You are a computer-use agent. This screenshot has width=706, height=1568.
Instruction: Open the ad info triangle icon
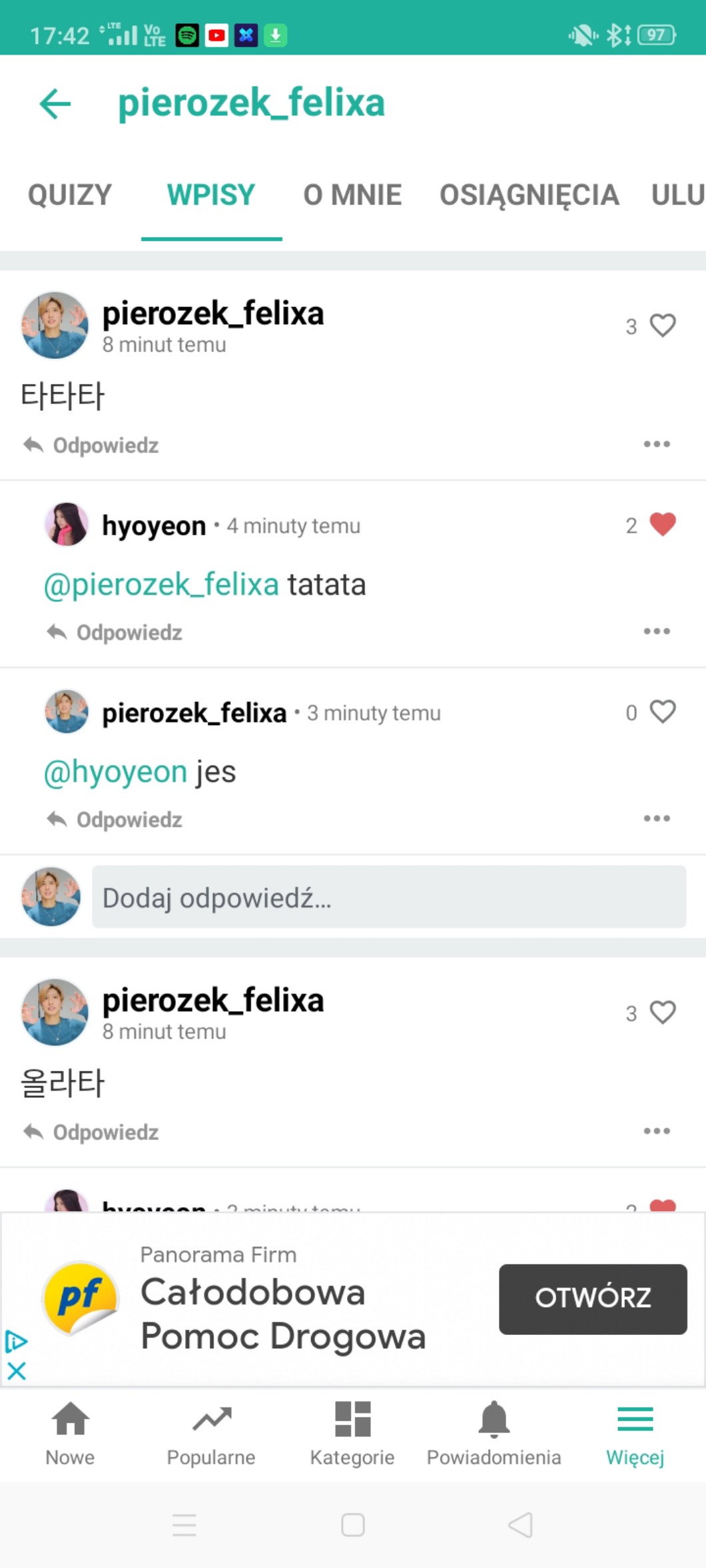(x=16, y=1341)
